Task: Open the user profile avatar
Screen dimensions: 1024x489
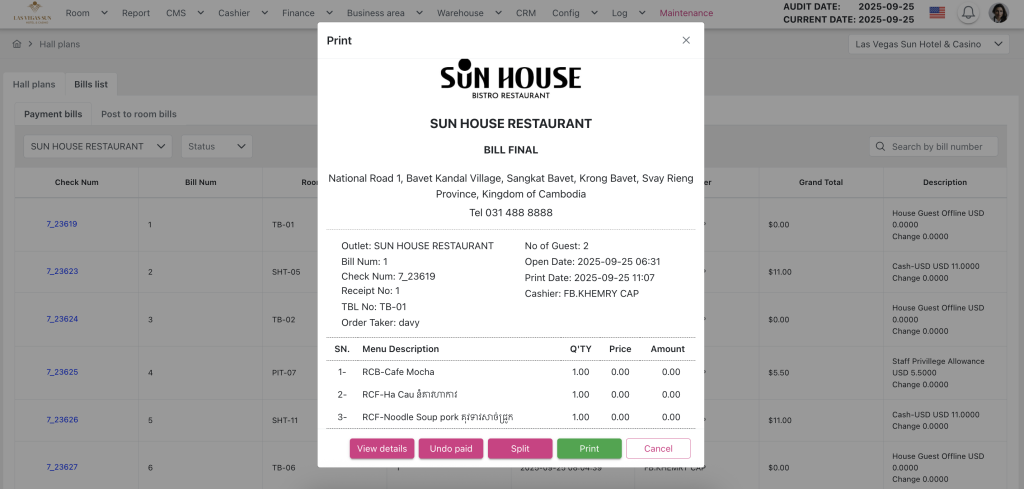Action: tap(998, 13)
